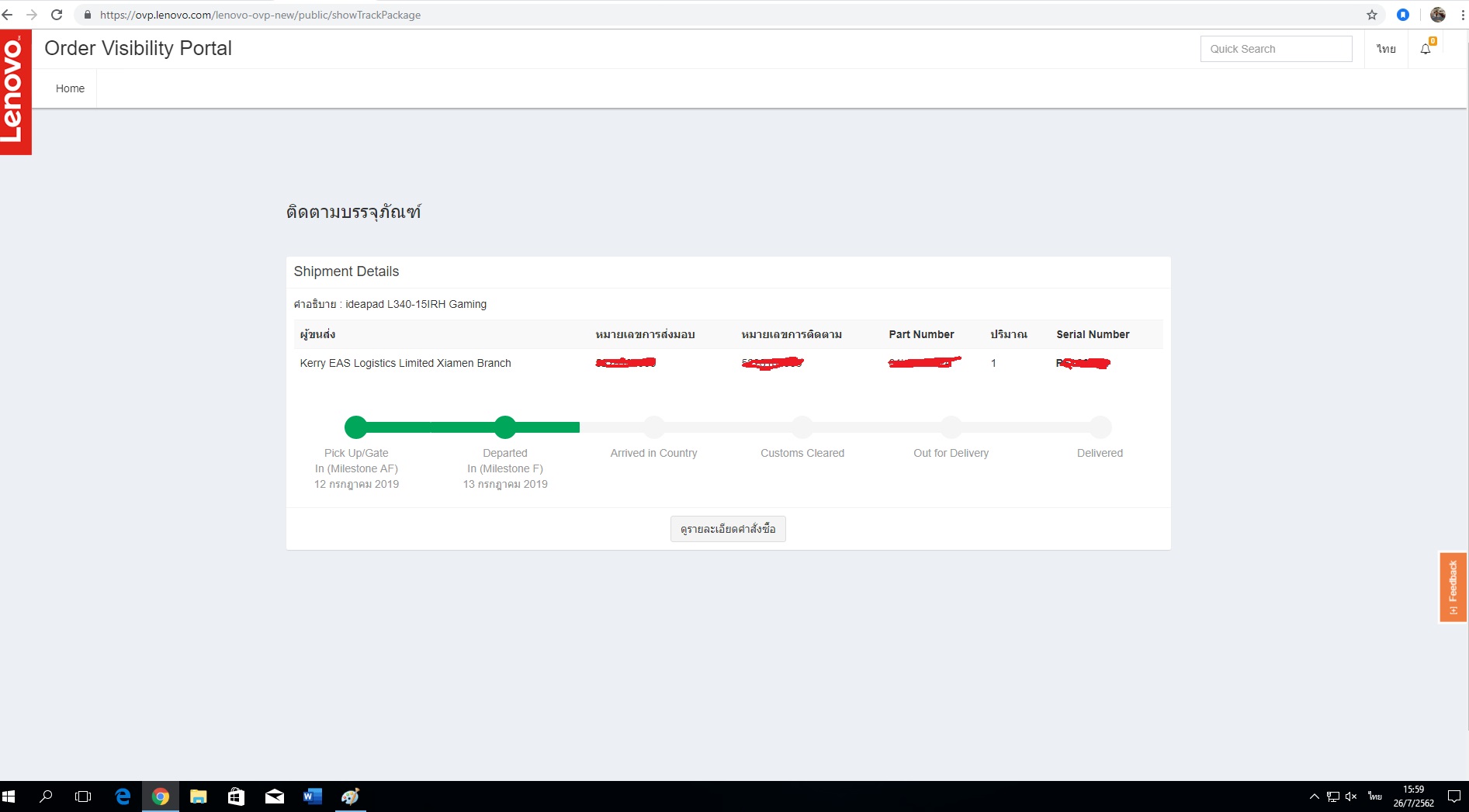Open the Action Center notification icon
Screen dimensions: 1469x812
point(1454,796)
